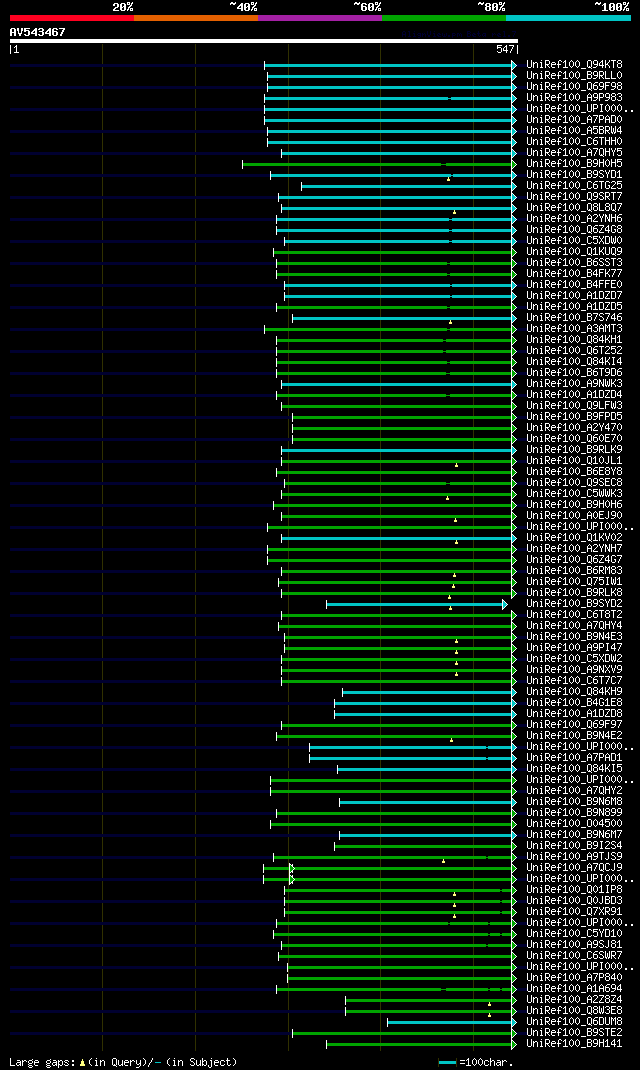Select the UniRef100_B6SST3 label

(574, 263)
